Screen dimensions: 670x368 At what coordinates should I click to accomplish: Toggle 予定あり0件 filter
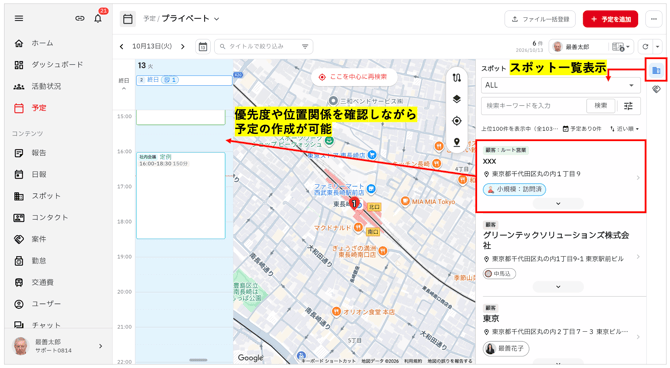click(x=582, y=129)
